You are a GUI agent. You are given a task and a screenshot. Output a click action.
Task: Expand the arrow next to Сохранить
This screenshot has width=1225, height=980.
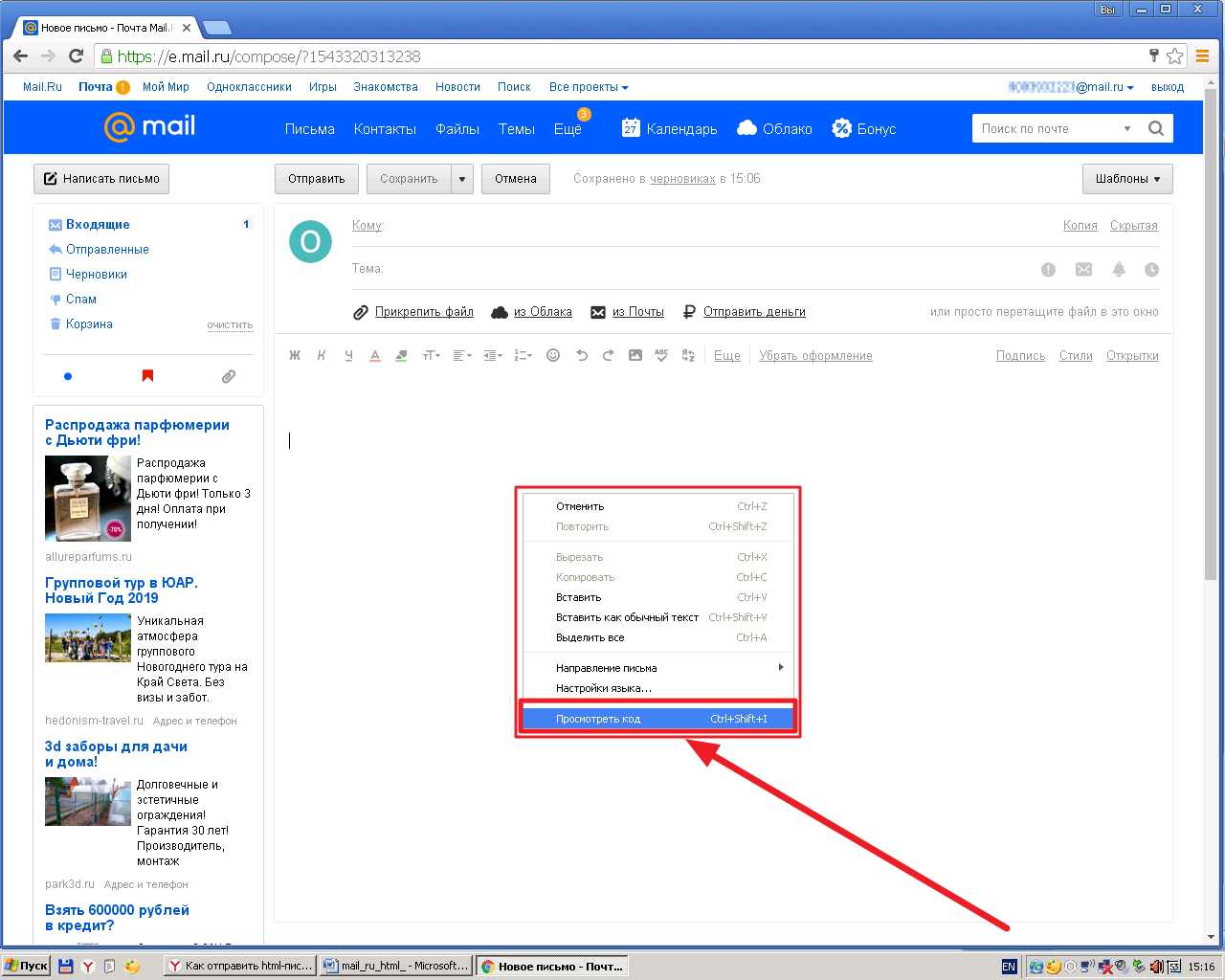[462, 179]
